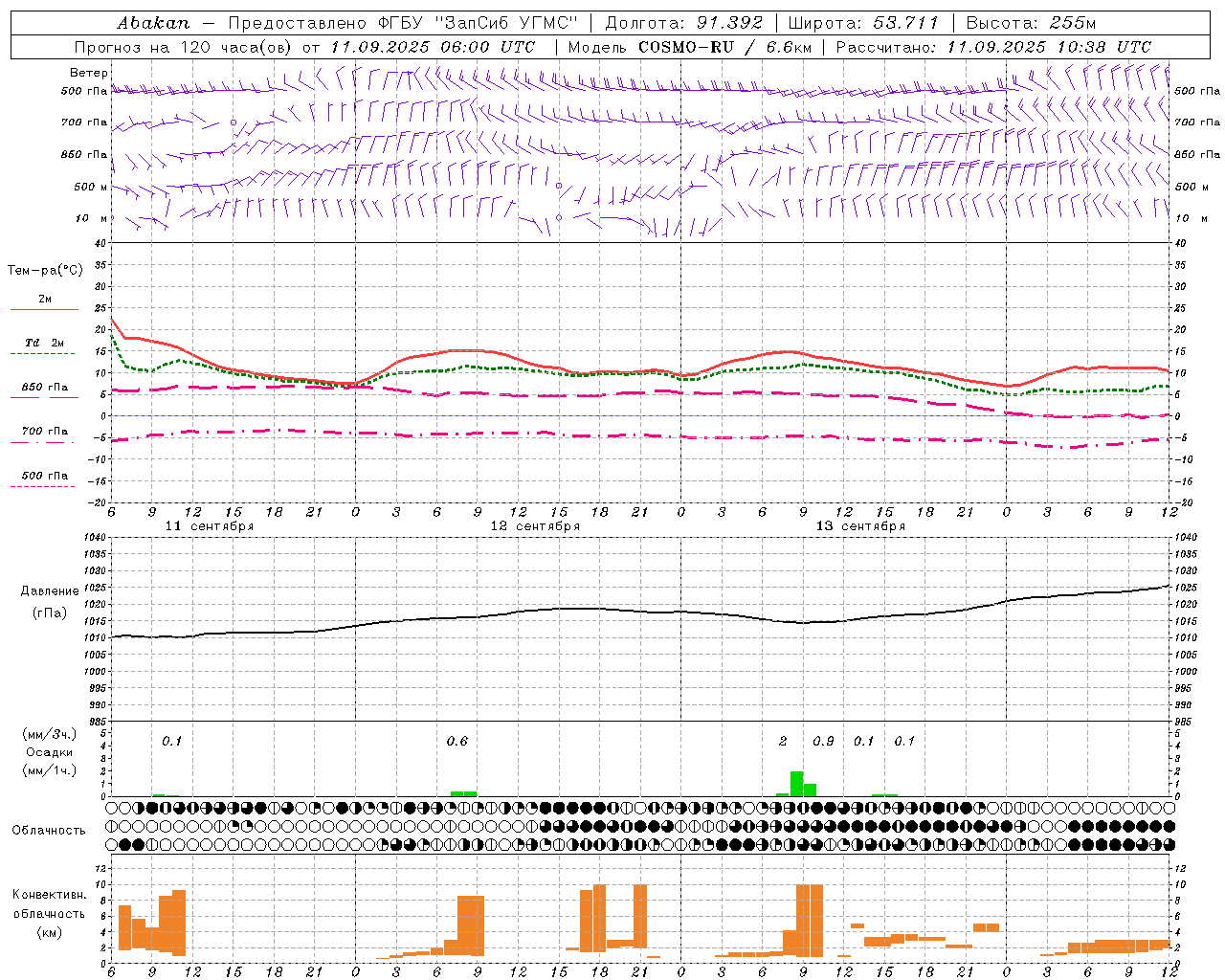Click the "Рассчитано: 11.09.2025 10:38 UTC" timestamp
The width and height of the screenshot is (1225, 980).
(993, 47)
